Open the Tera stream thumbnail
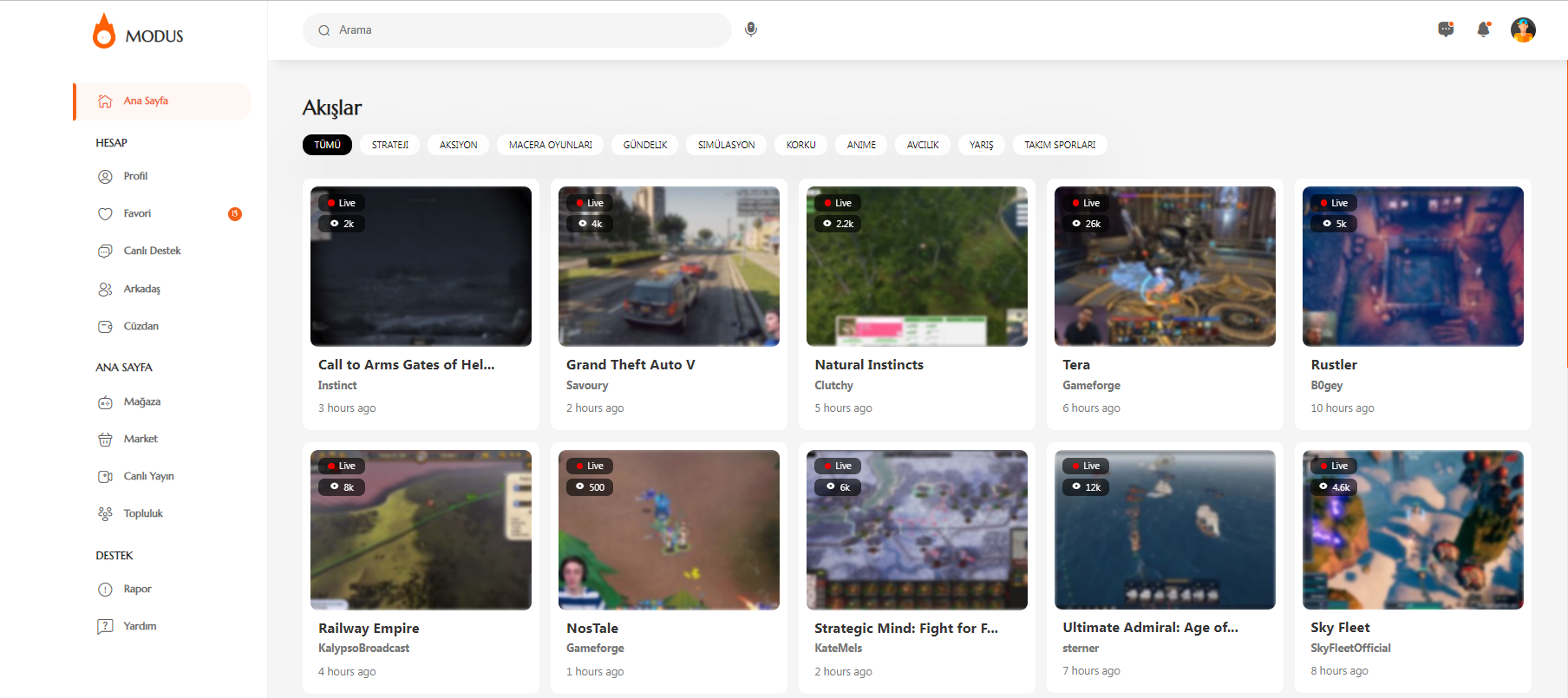 click(x=1165, y=266)
